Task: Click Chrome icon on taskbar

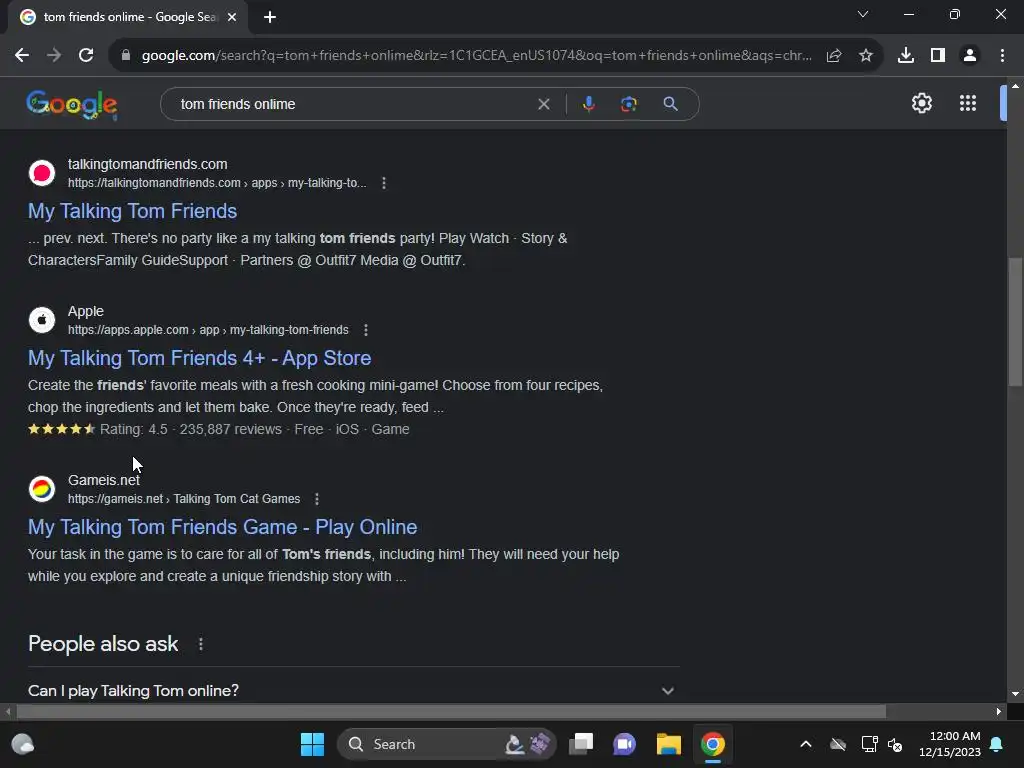Action: click(x=712, y=744)
